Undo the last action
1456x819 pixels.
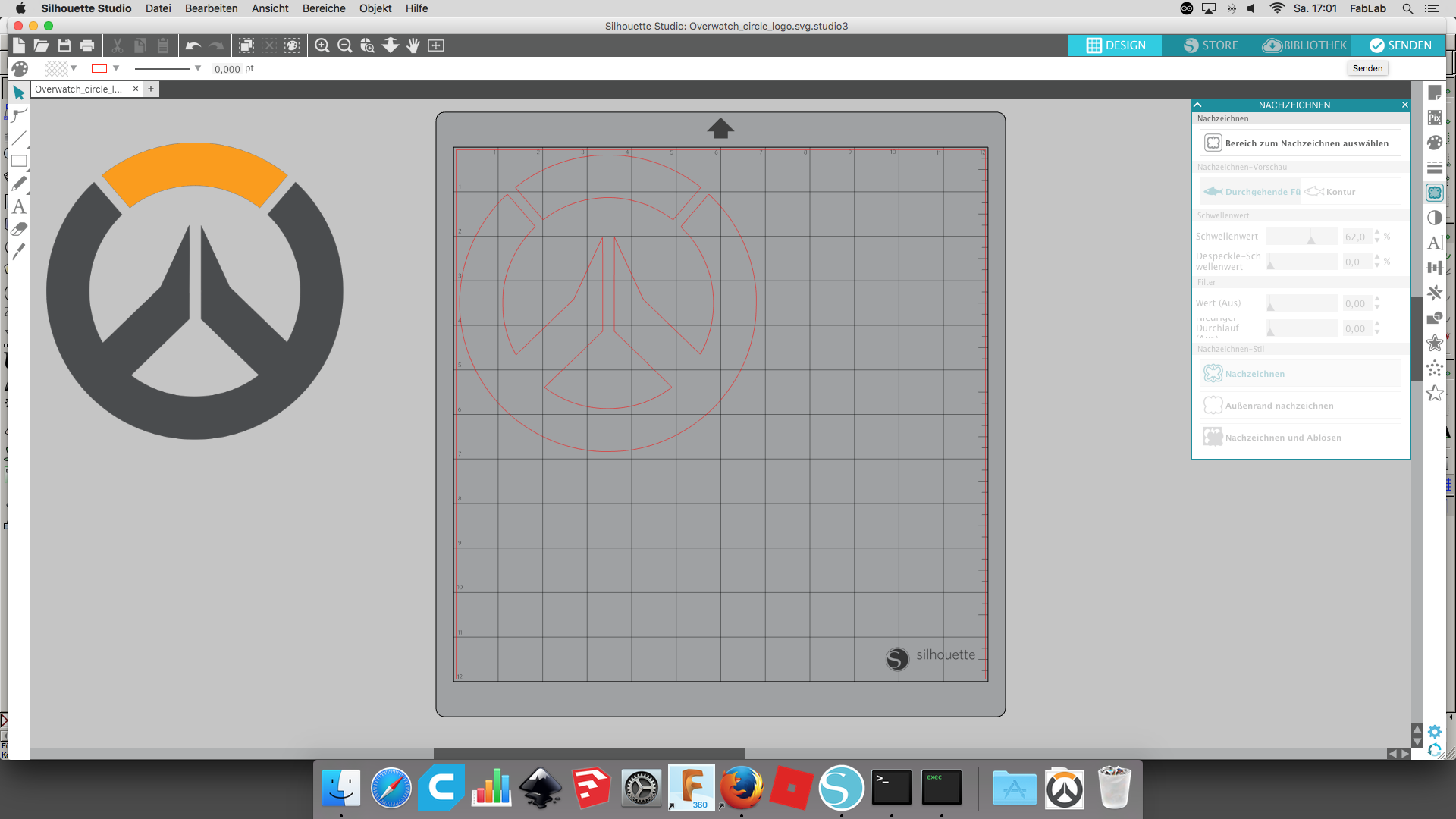[x=193, y=45]
